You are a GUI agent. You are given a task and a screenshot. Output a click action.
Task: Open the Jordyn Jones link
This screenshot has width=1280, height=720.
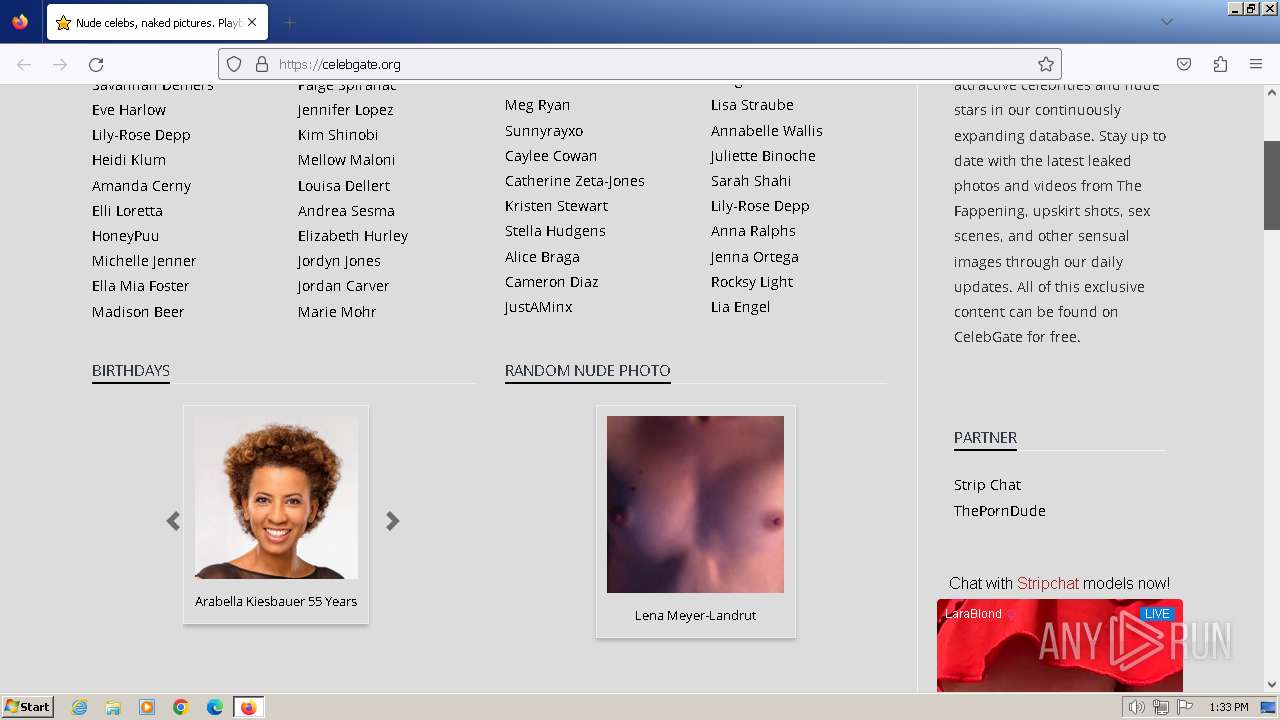tap(339, 261)
